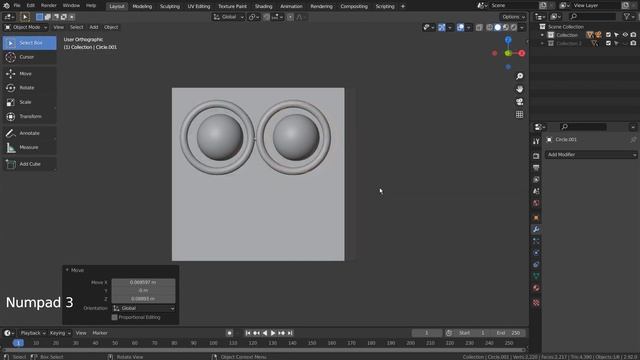This screenshot has height=360, width=640.
Task: Switch to the Modeling workspace tab
Action: coord(142,6)
